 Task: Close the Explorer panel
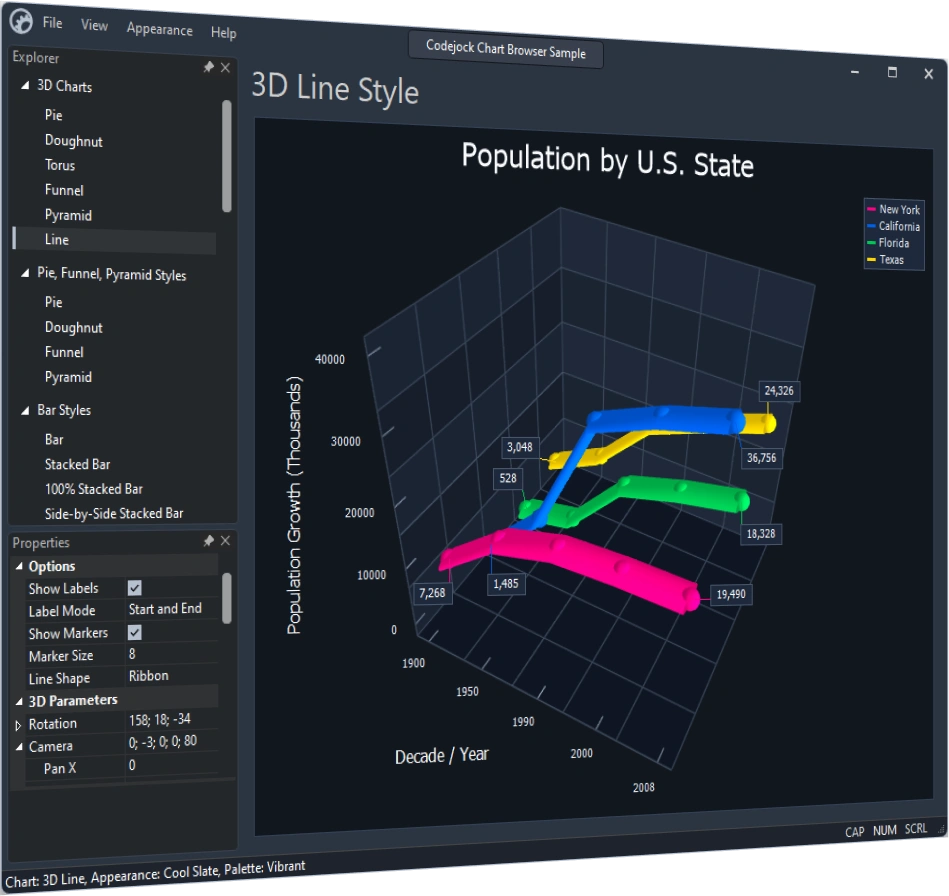[x=225, y=67]
